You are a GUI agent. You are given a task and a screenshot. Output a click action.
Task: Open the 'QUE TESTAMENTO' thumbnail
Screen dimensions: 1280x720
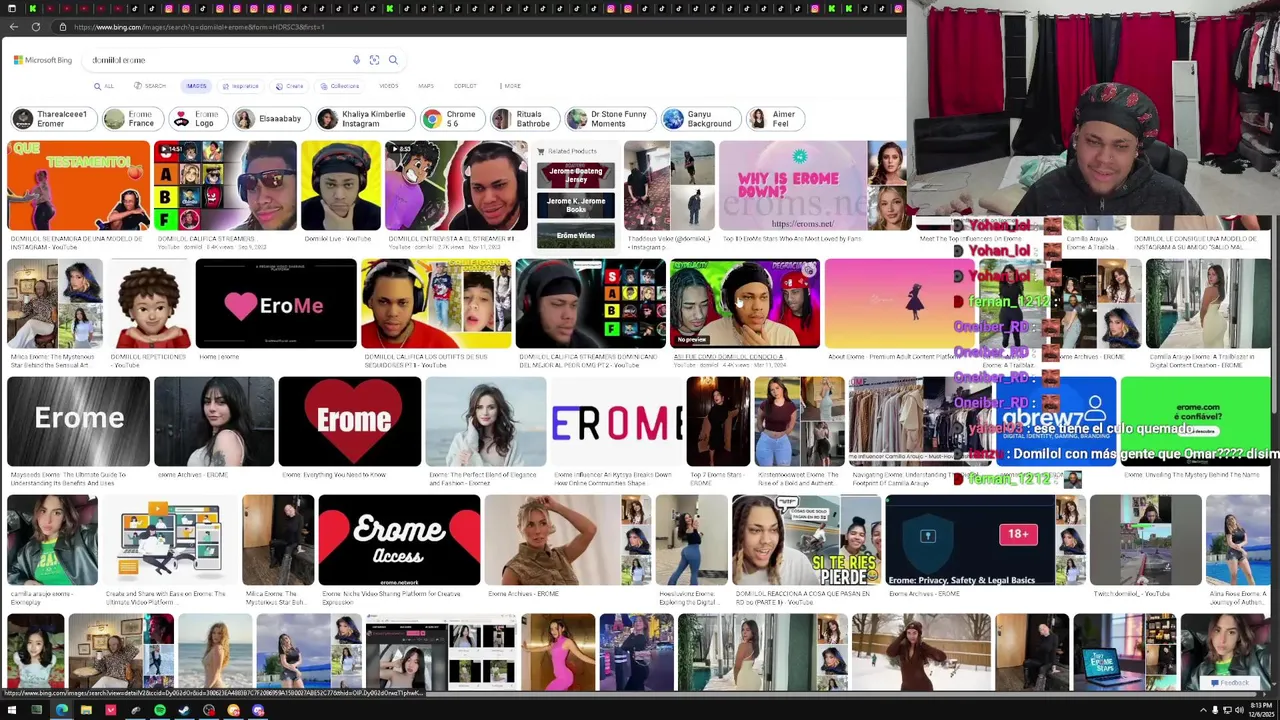coord(78,186)
